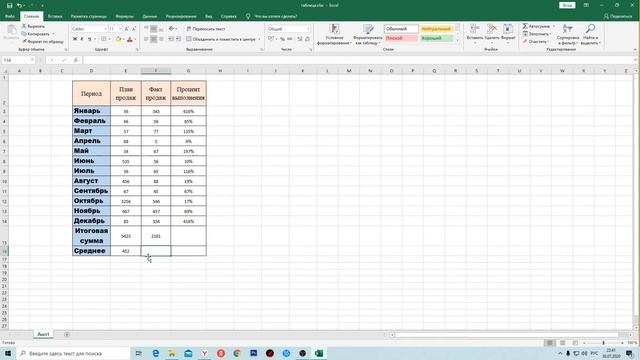Screen dimensions: 640x360
Task: Toggle bold formatting (Ж)
Action: (75, 39)
